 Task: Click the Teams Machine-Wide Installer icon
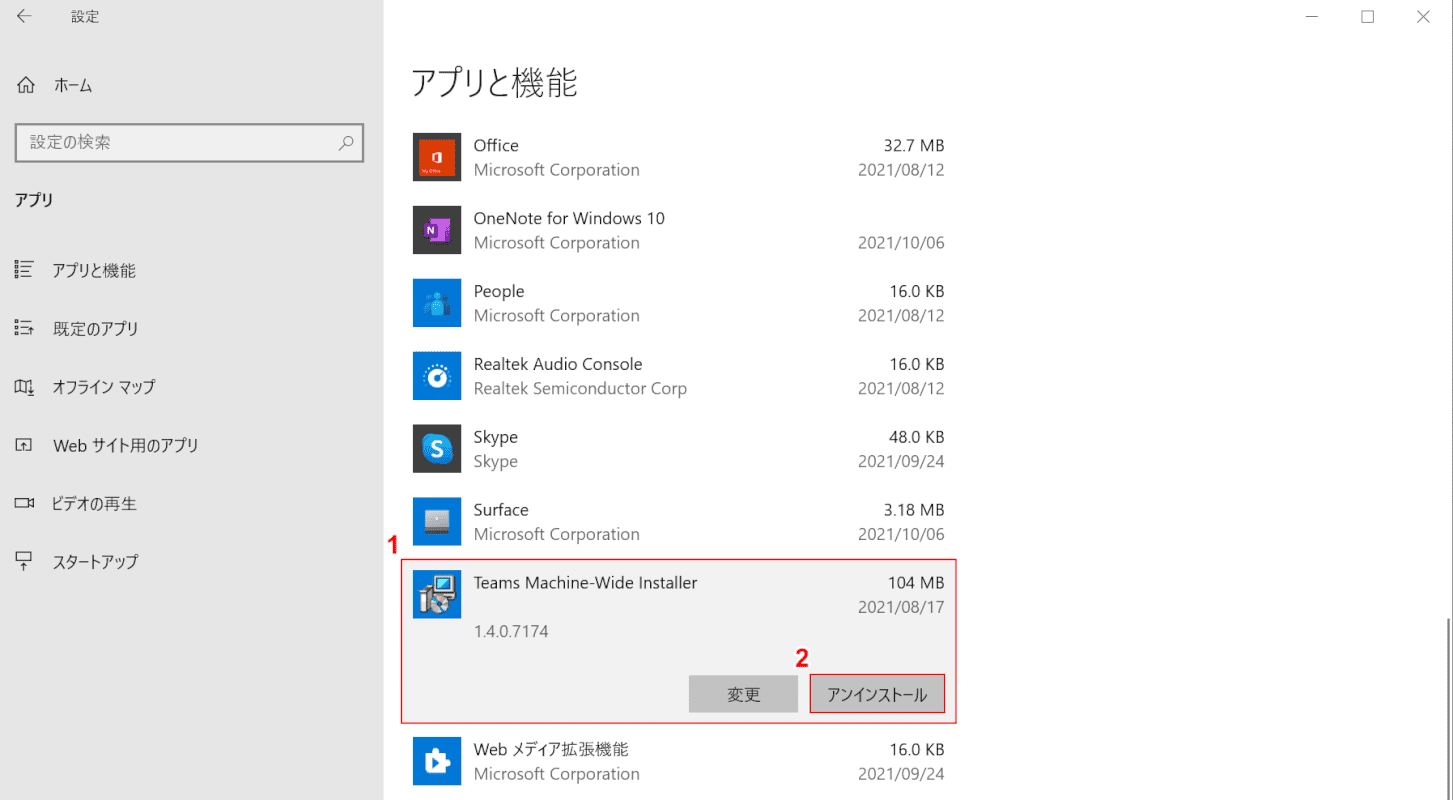point(437,595)
